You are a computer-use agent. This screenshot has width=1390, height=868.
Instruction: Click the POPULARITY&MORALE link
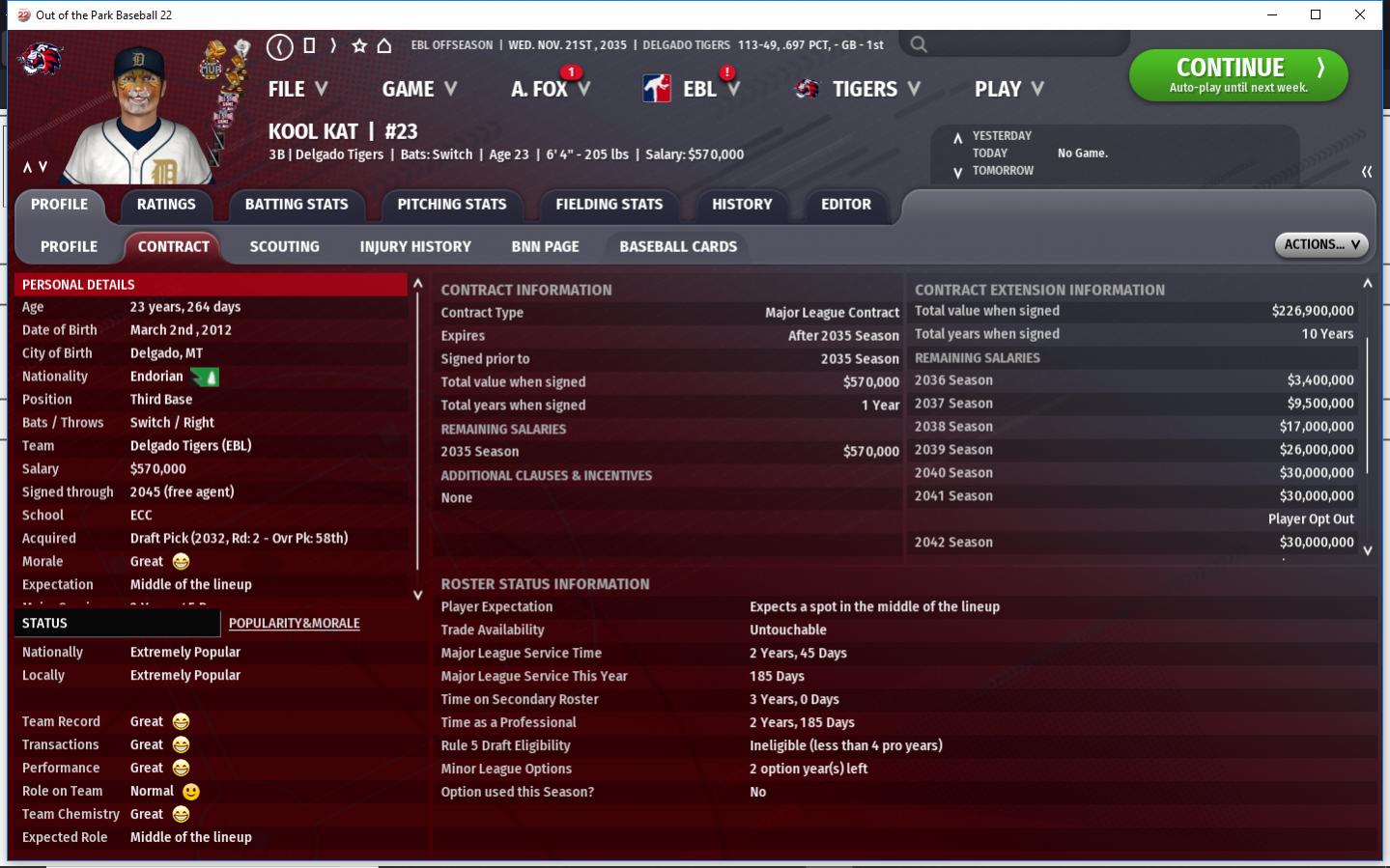pyautogui.click(x=294, y=624)
